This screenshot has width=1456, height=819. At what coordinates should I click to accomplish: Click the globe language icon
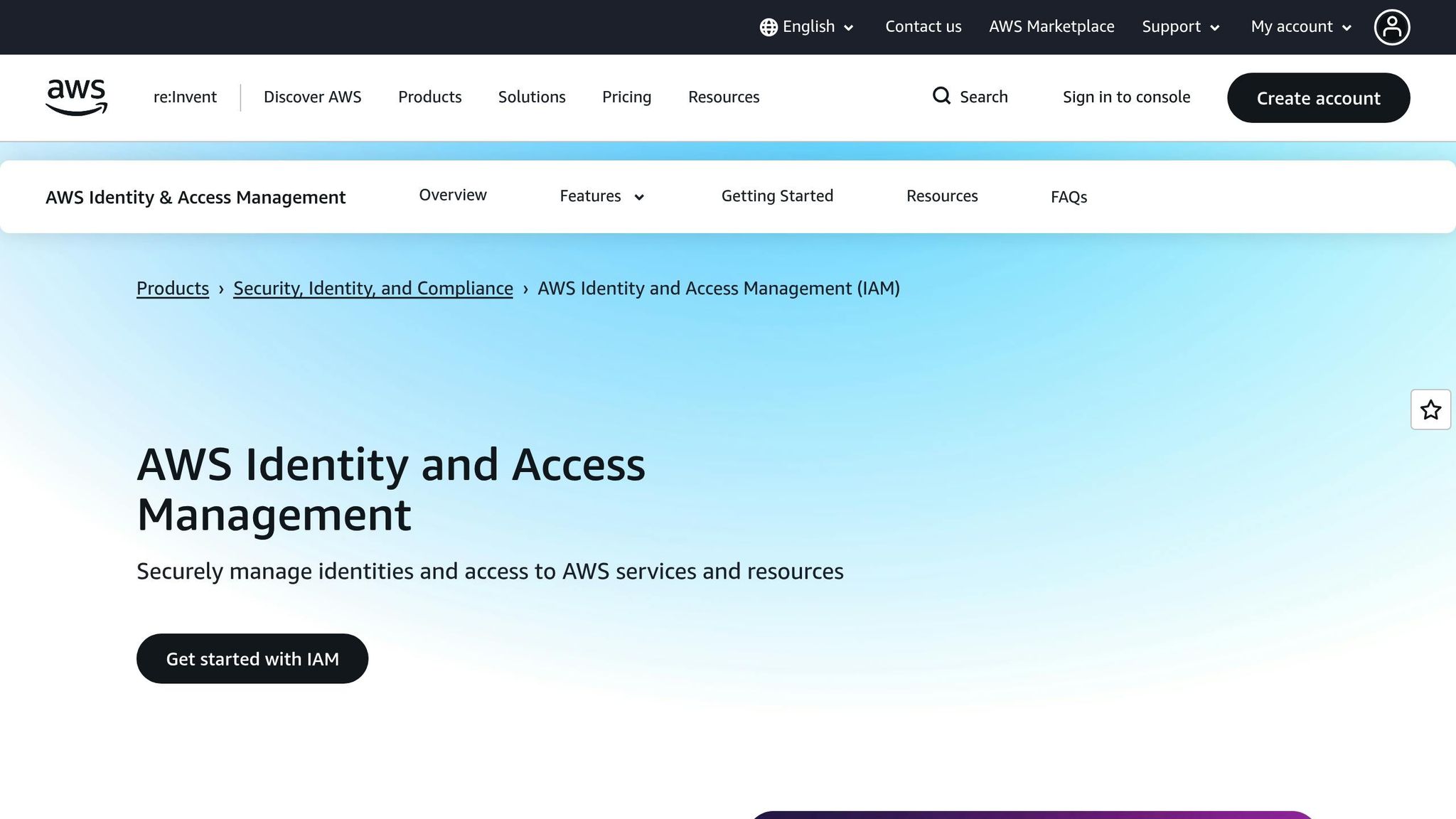coord(769,27)
